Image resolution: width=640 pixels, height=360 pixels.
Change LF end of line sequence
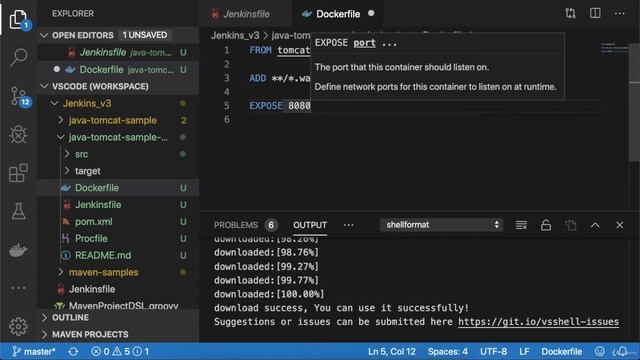tap(524, 351)
